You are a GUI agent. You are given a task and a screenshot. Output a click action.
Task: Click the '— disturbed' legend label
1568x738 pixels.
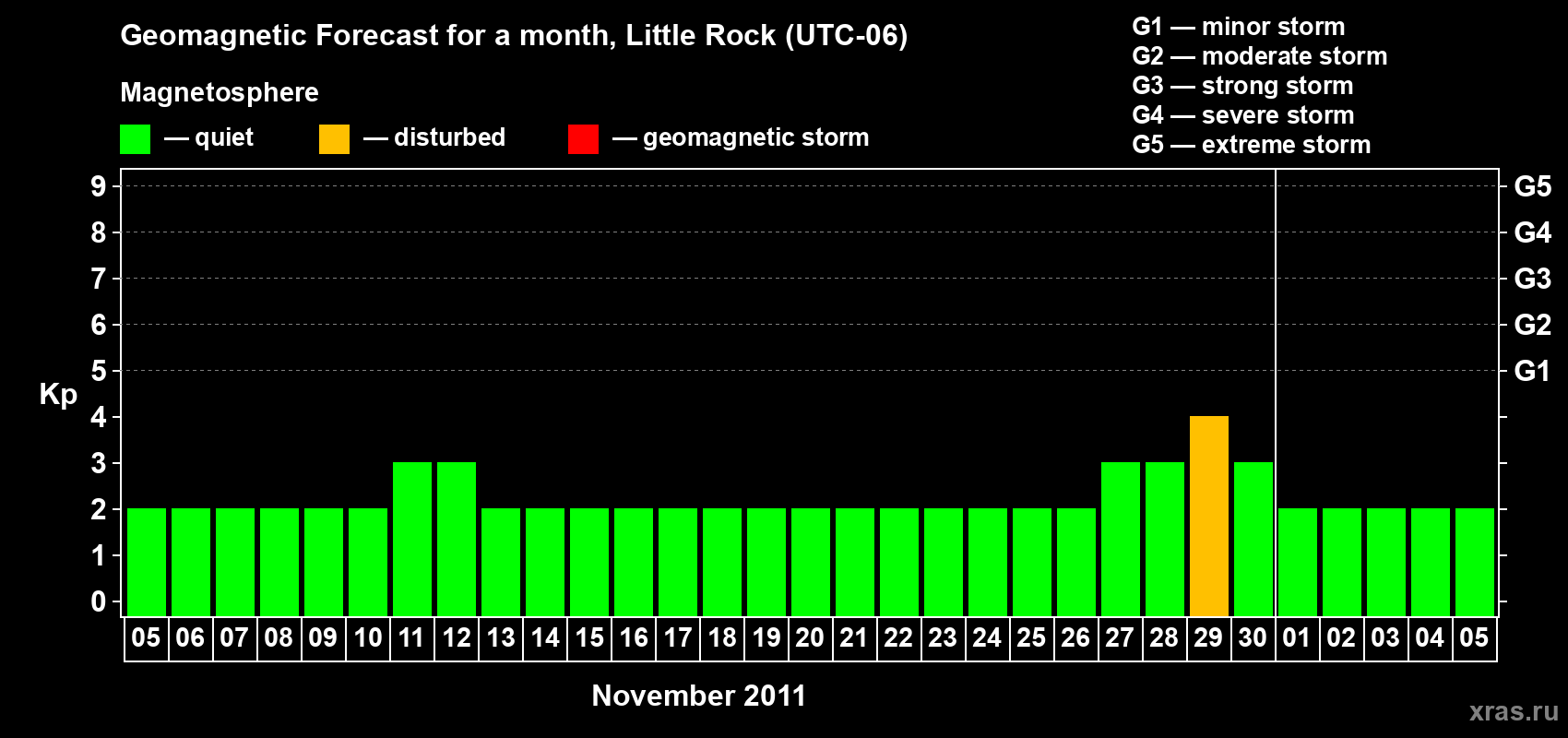(x=434, y=137)
